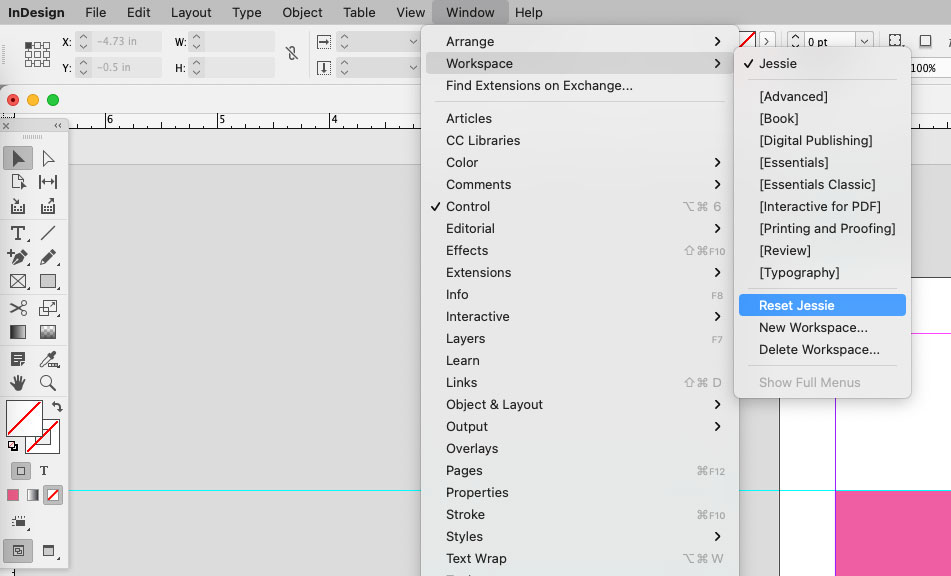Collapse the Tools panel with double-arrow
951x576 pixels.
(x=58, y=126)
